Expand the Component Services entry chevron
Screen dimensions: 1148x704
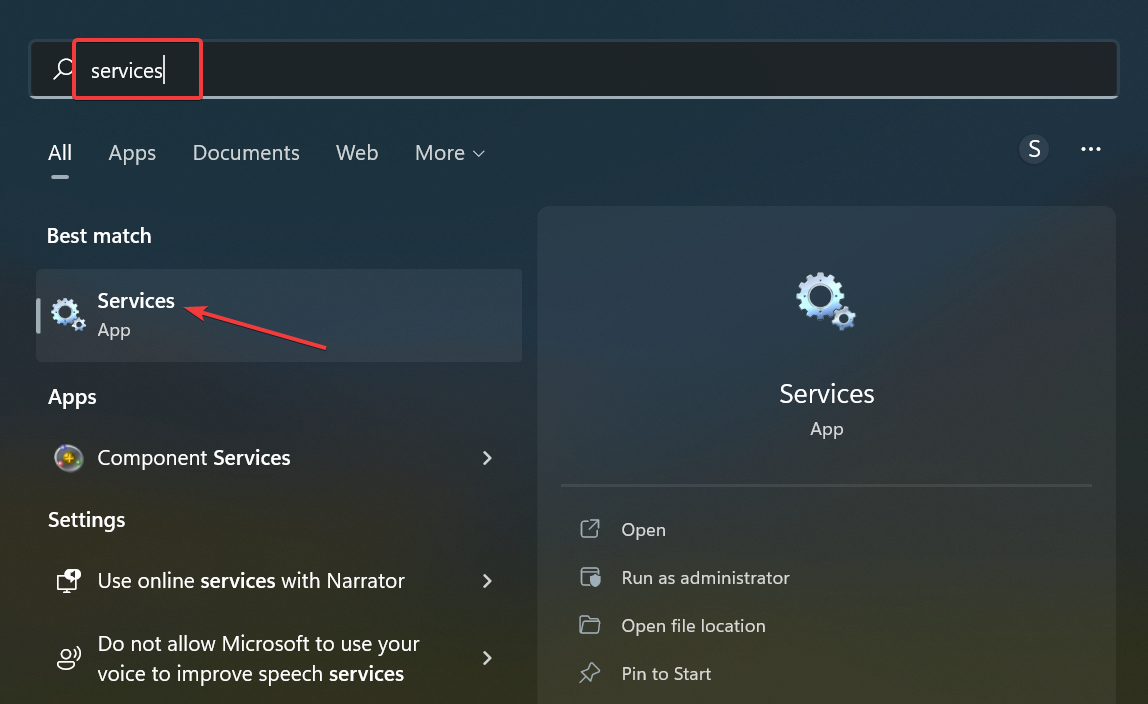click(x=487, y=458)
